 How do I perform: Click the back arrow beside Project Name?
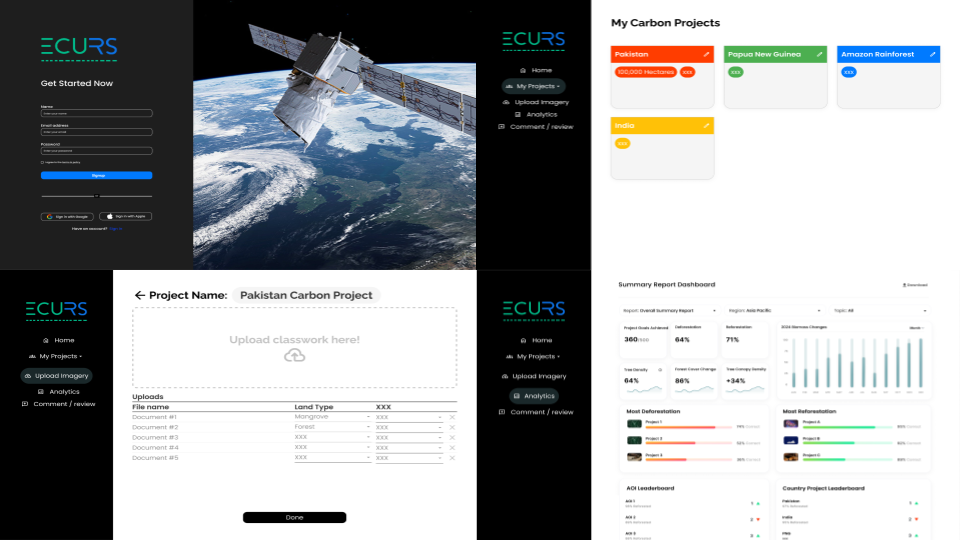(x=140, y=295)
